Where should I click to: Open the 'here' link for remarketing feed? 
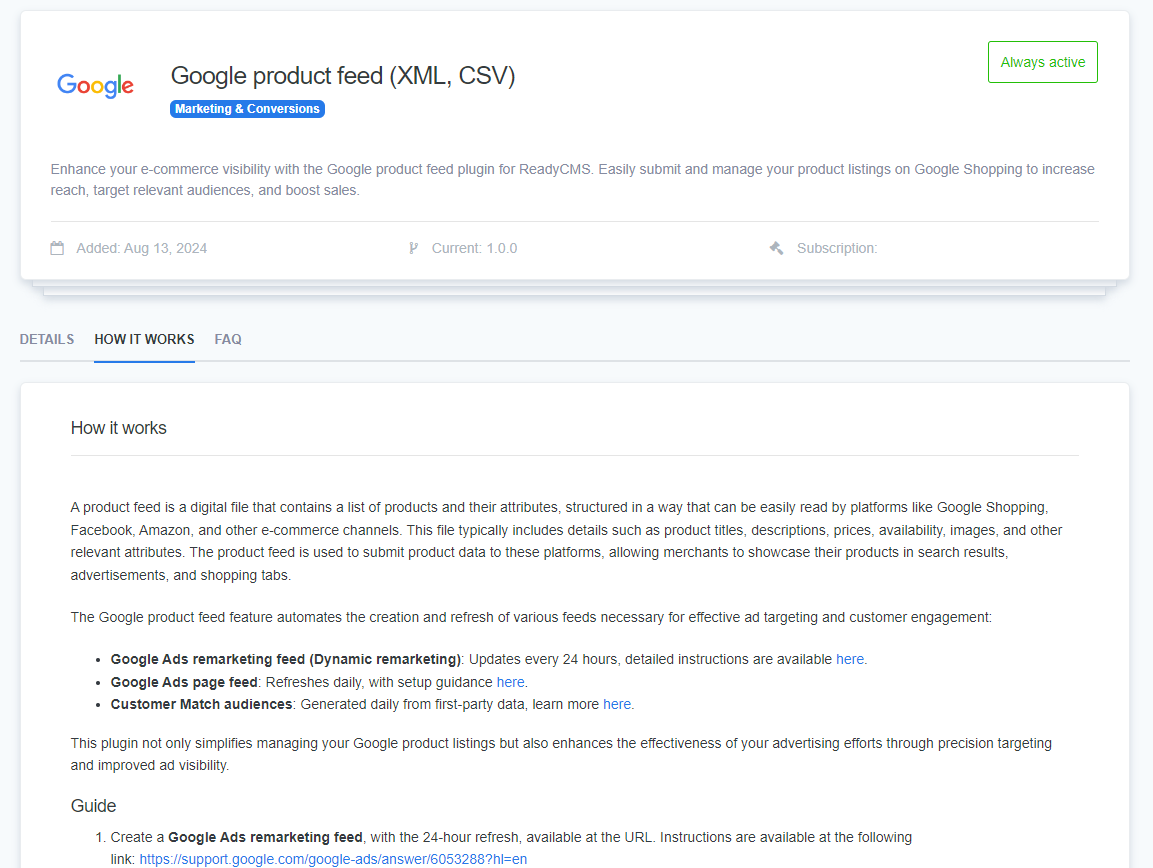(849, 659)
